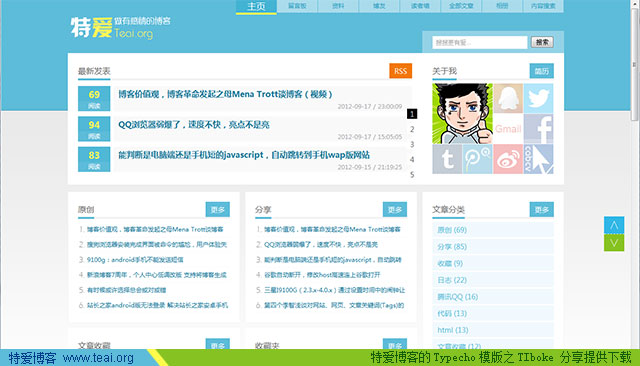Viewport: 640px width, 366px height.
Task: Click the green scroll-to-bottom arrow button
Action: click(x=614, y=243)
